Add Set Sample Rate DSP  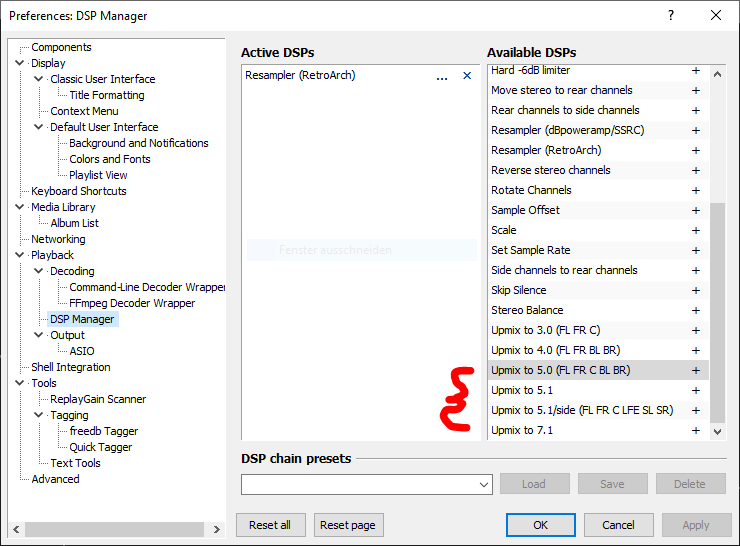[x=695, y=250]
